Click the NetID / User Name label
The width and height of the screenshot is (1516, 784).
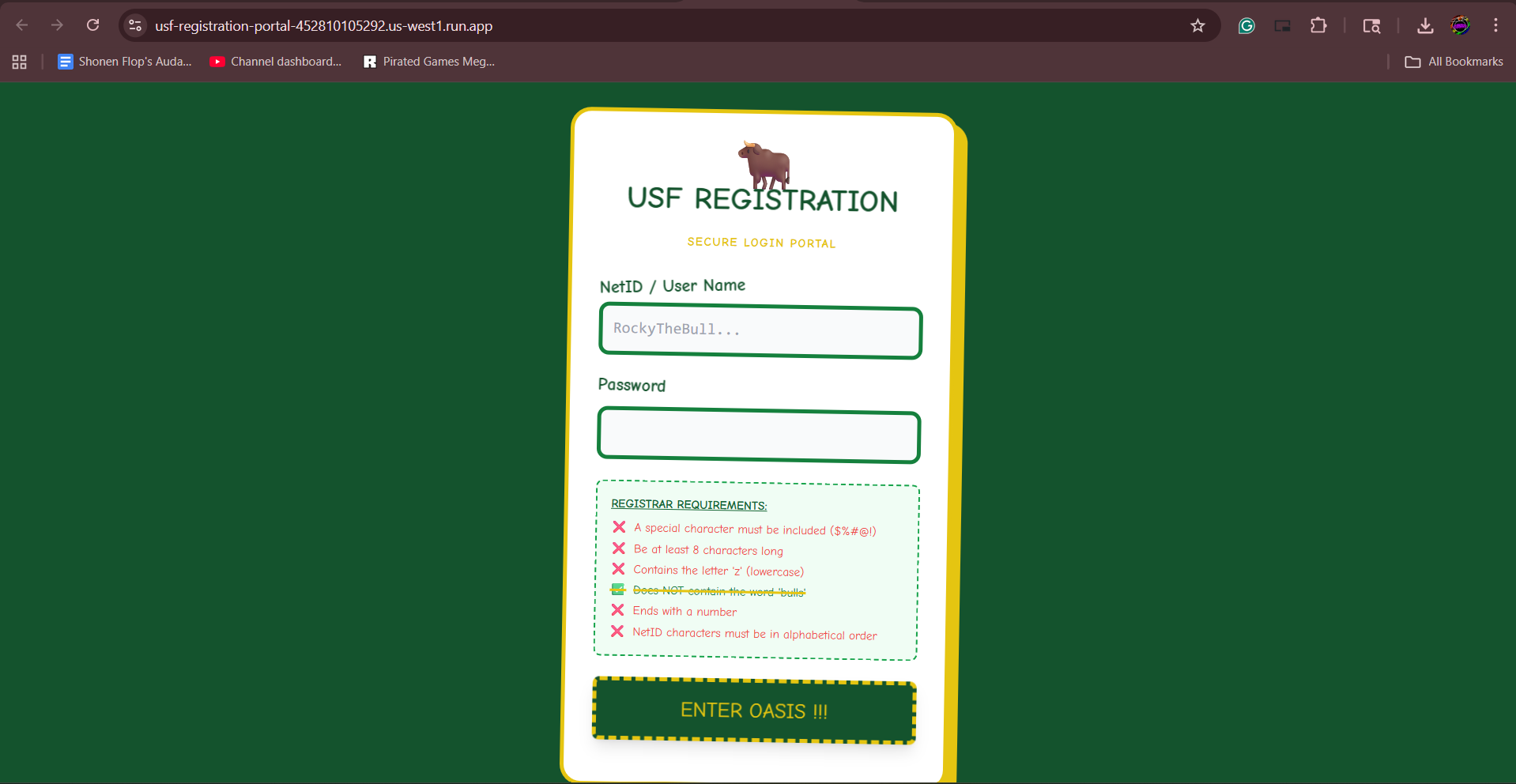click(x=673, y=285)
